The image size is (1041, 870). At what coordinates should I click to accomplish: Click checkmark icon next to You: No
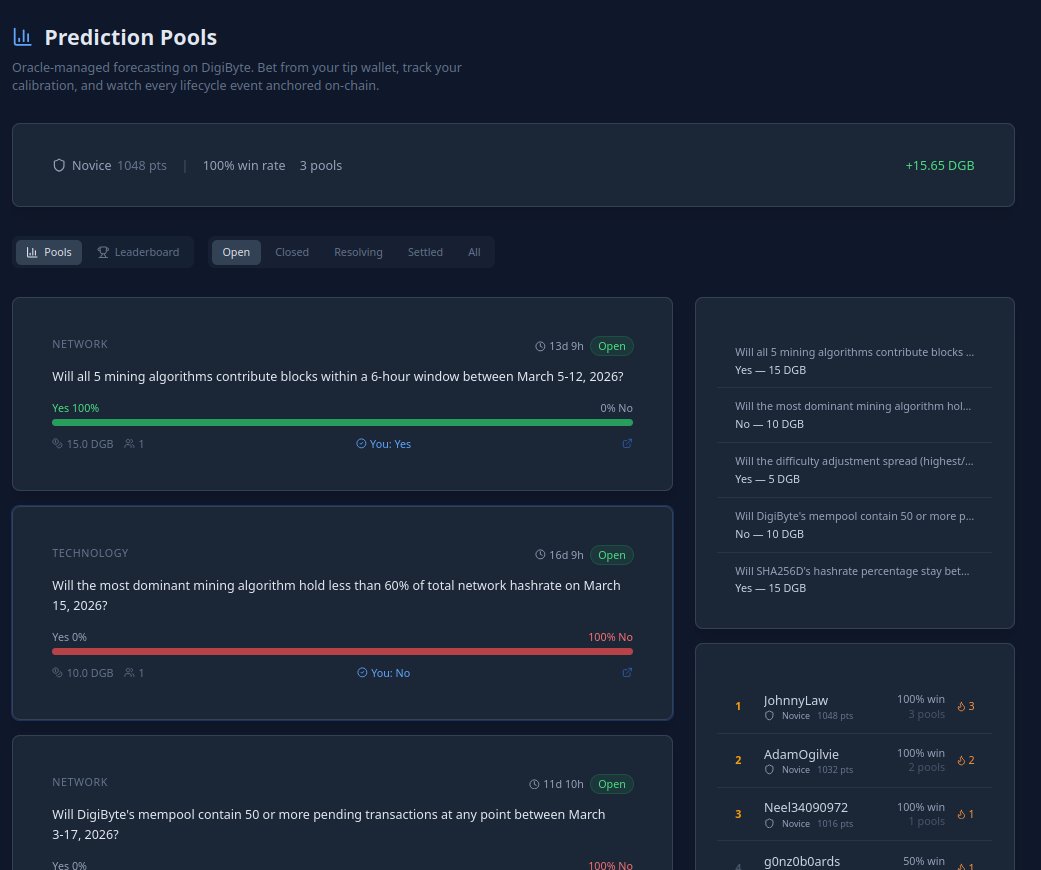tap(362, 673)
